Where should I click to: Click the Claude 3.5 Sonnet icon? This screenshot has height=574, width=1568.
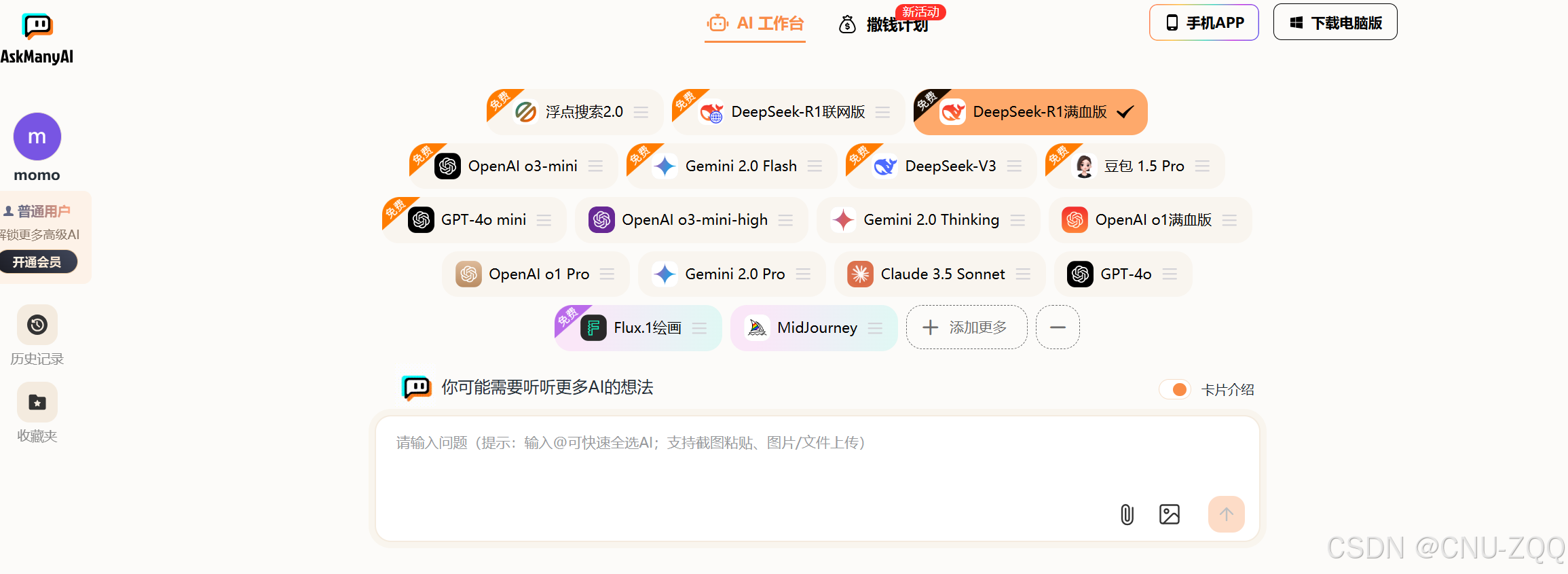[860, 274]
